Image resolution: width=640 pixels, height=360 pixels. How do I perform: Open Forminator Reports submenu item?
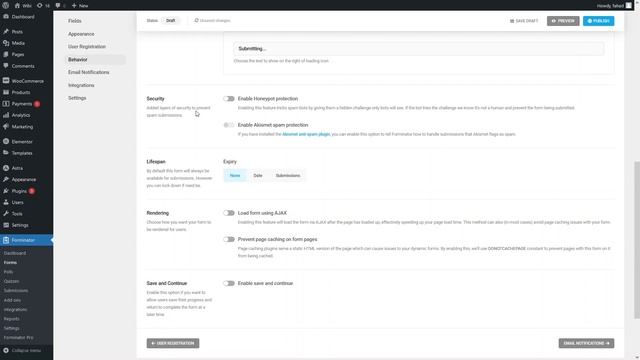[x=11, y=319]
